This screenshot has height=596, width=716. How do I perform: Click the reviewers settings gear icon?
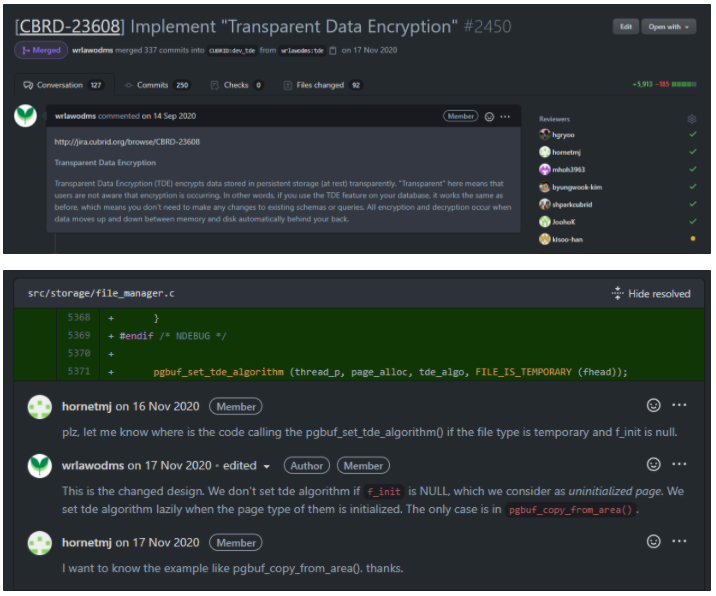tap(691, 118)
